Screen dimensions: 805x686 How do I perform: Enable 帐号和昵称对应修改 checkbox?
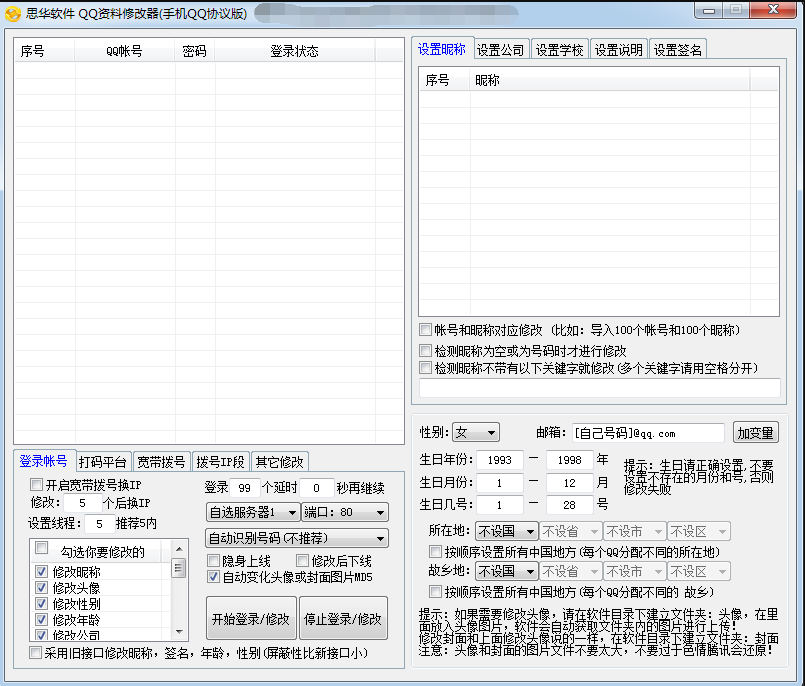point(425,330)
